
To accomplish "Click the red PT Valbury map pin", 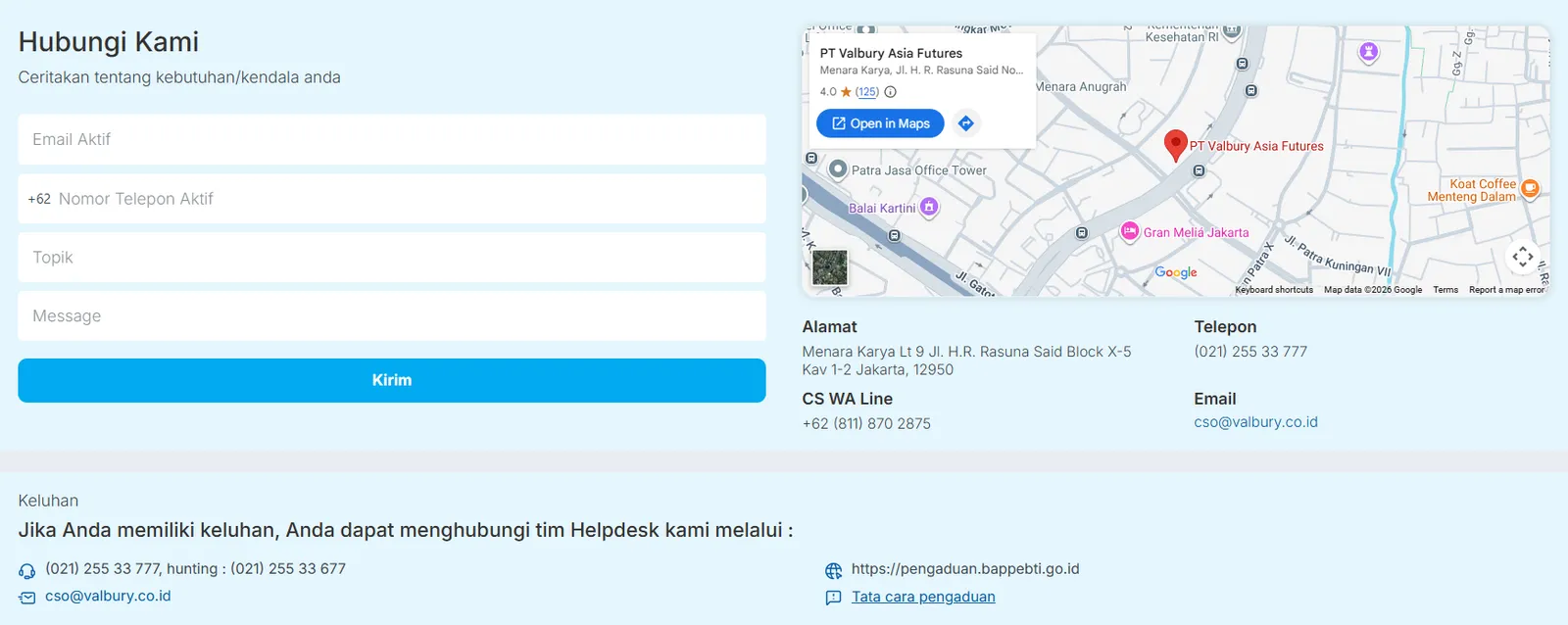I will 1175,145.
